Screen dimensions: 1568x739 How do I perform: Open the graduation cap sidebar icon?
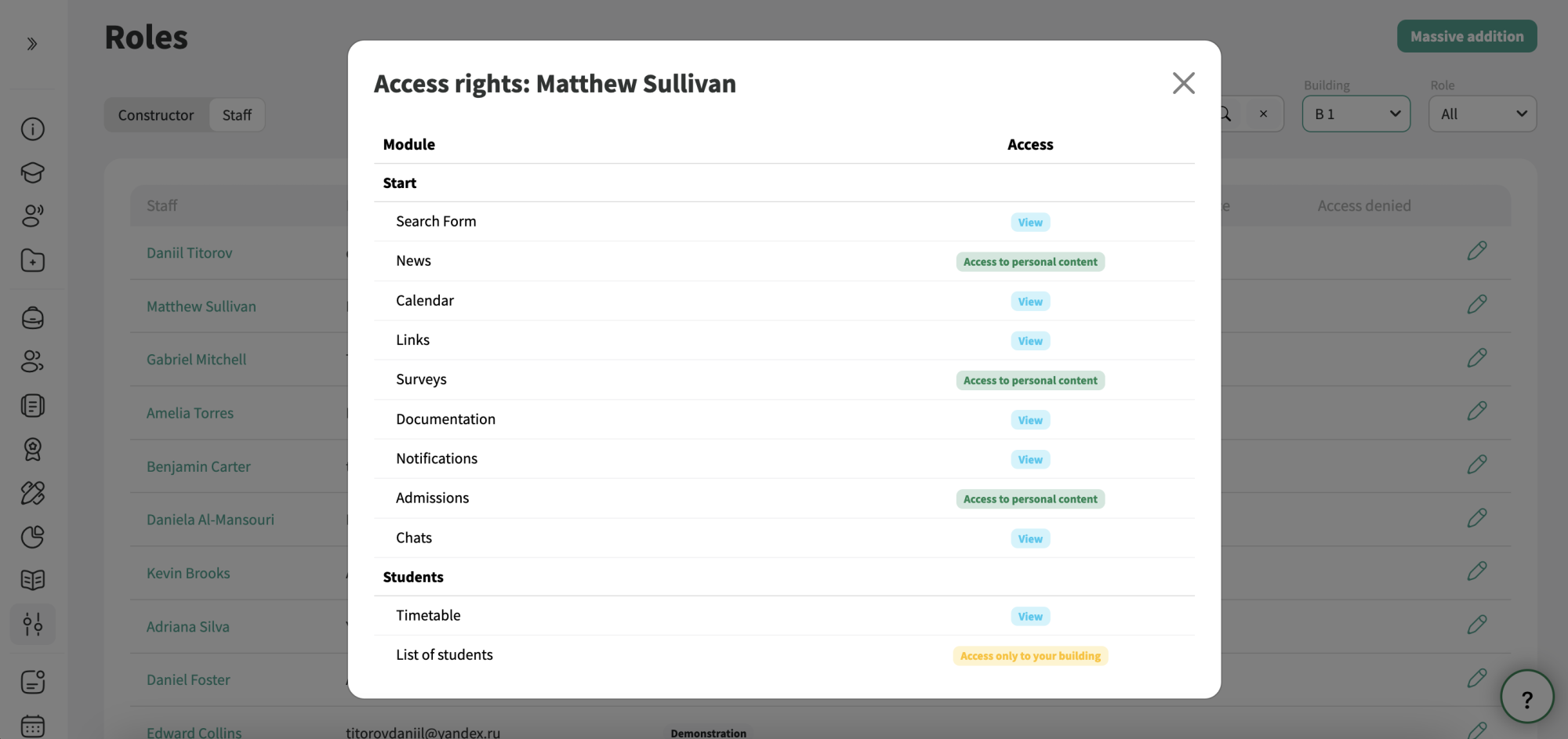[x=33, y=172]
